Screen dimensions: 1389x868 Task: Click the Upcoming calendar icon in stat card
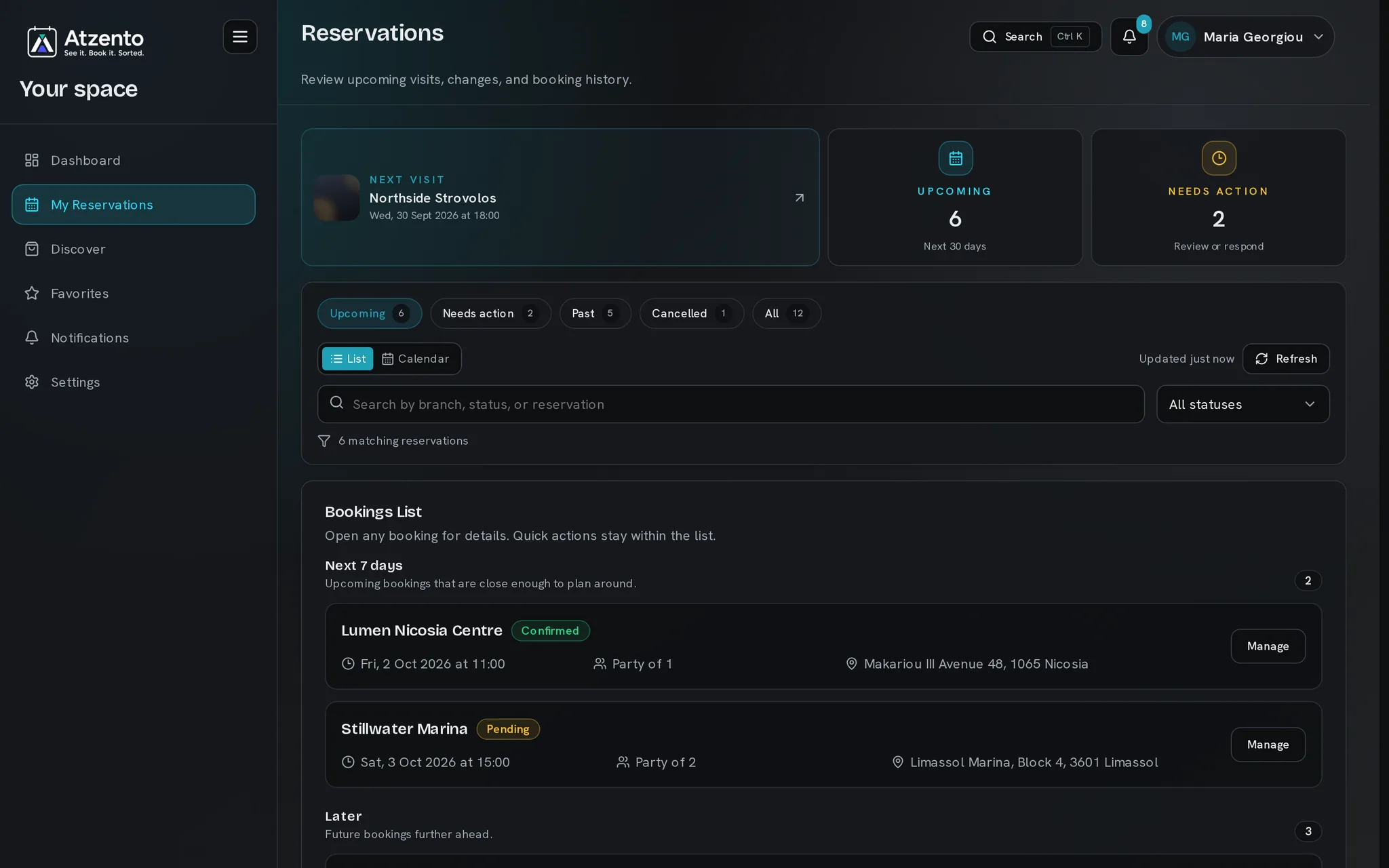[x=956, y=158]
